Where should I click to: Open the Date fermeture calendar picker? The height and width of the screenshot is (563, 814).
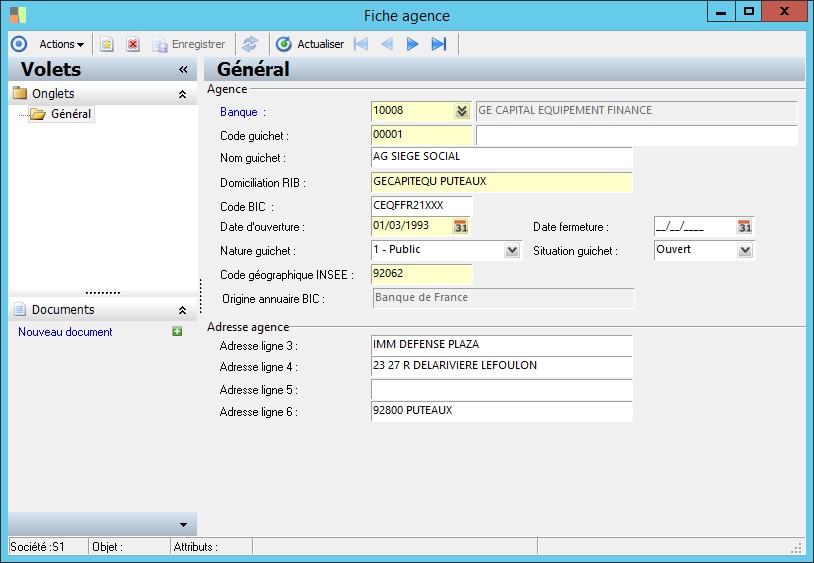pyautogui.click(x=744, y=227)
